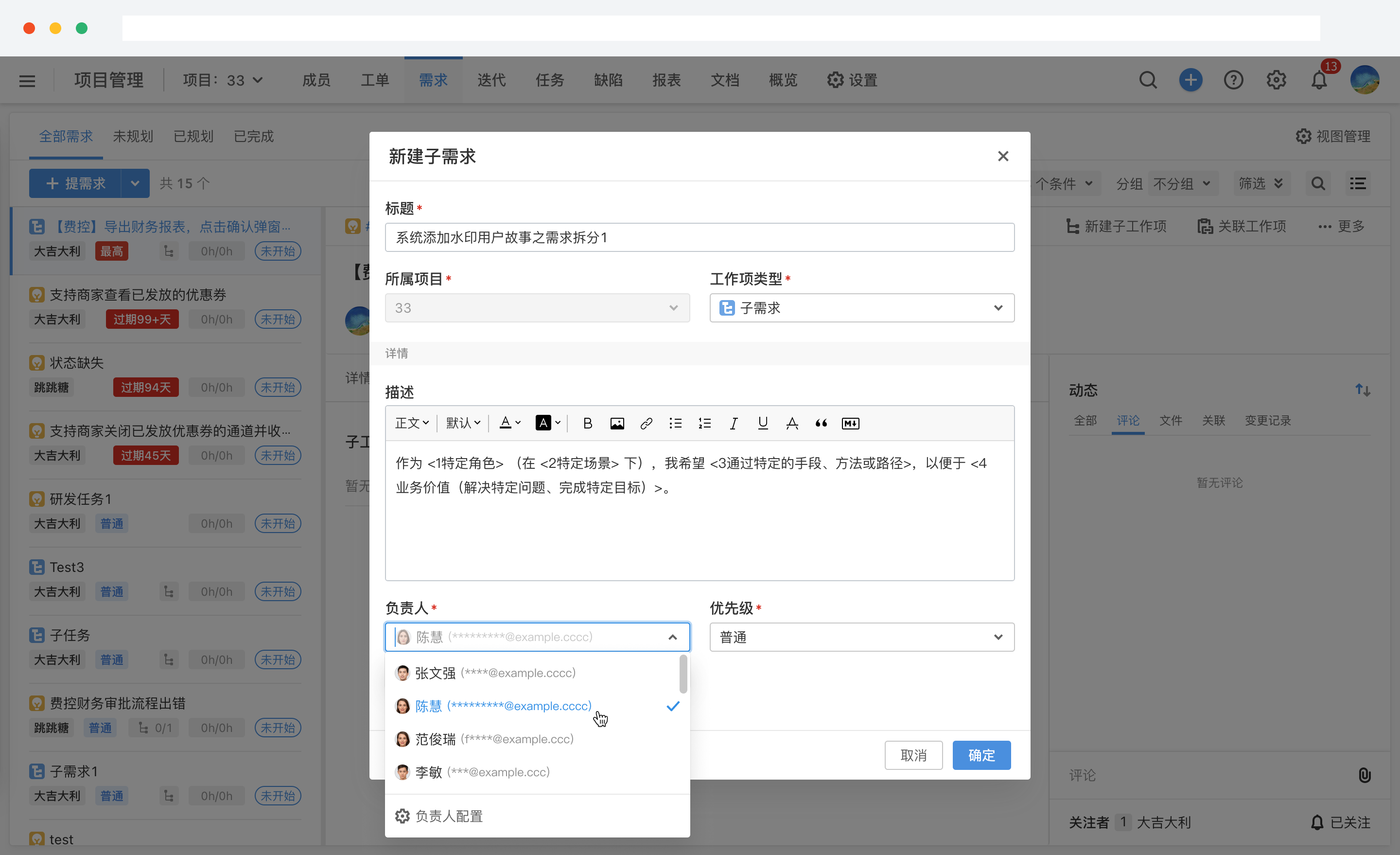Image resolution: width=1400 pixels, height=855 pixels.
Task: Toggle italic formatting
Action: 734,423
